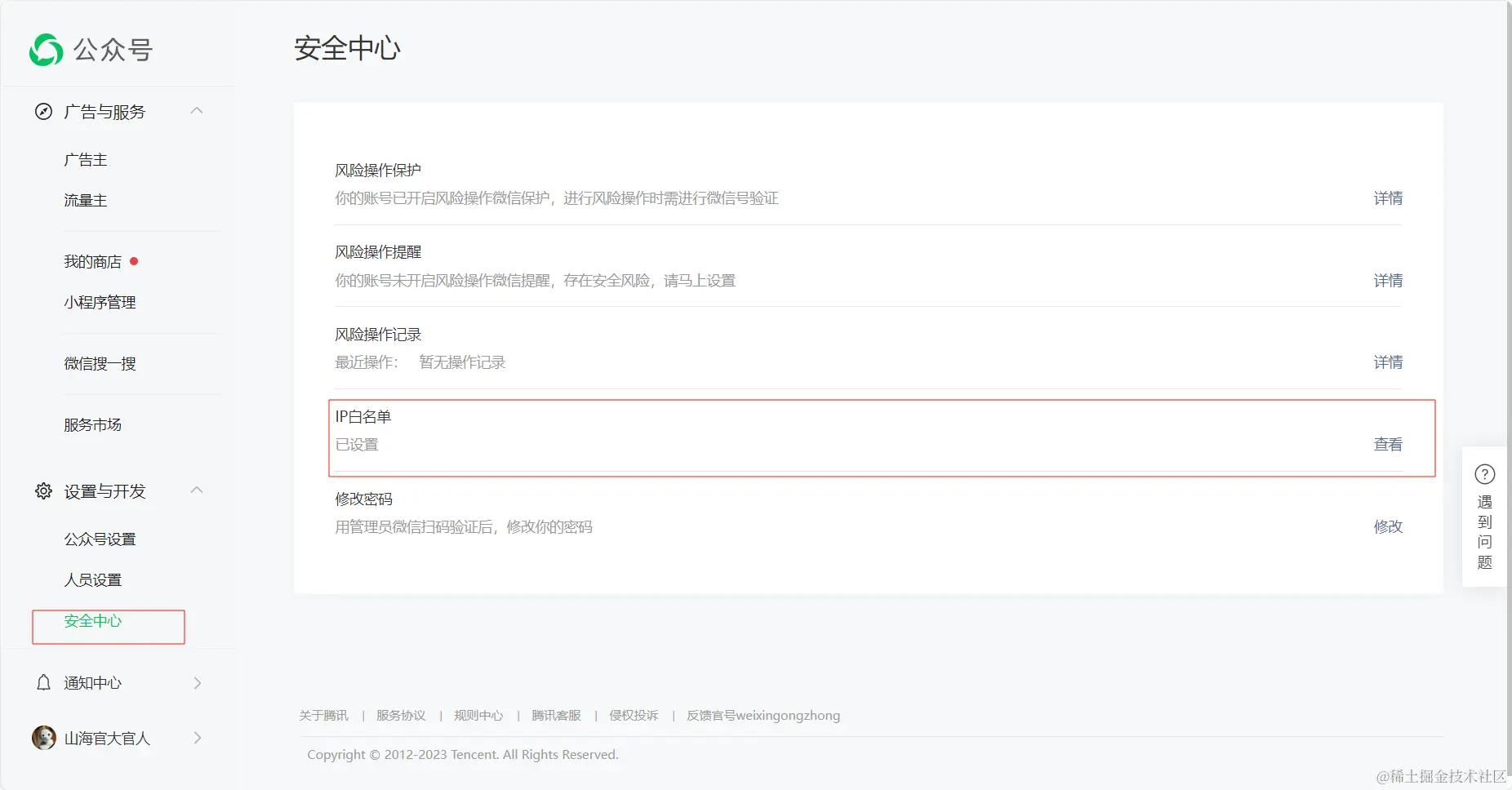Screen dimensions: 1512x790
Task: Click 详情 for 风险操作提醒
Action: [x=1388, y=280]
